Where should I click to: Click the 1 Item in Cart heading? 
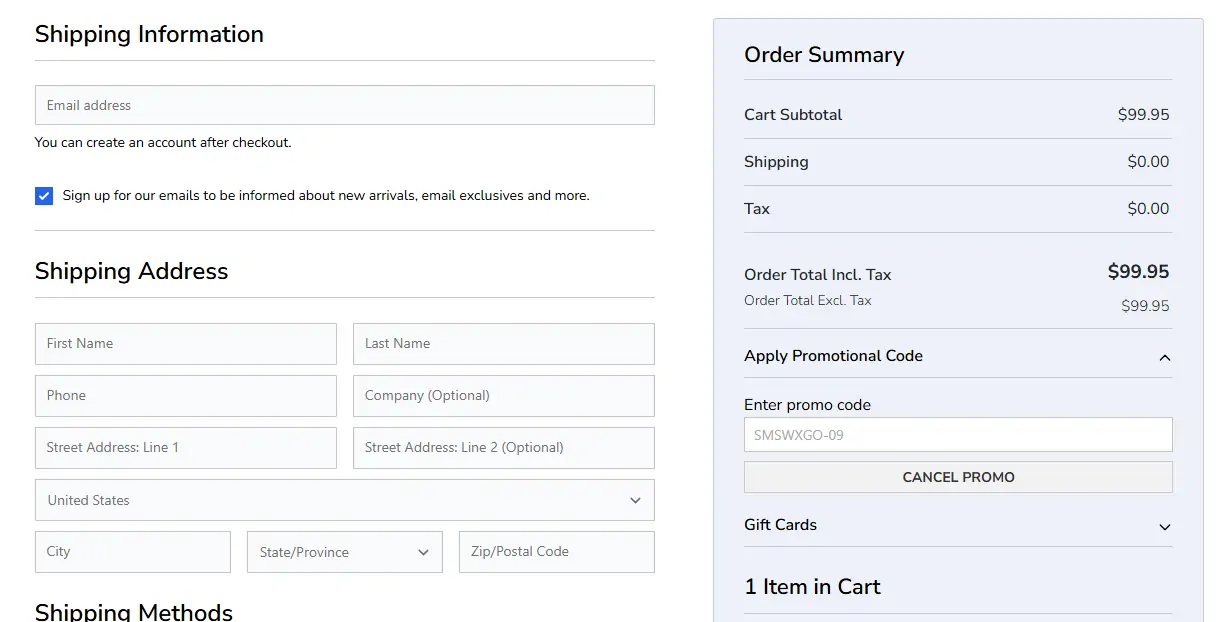[812, 587]
